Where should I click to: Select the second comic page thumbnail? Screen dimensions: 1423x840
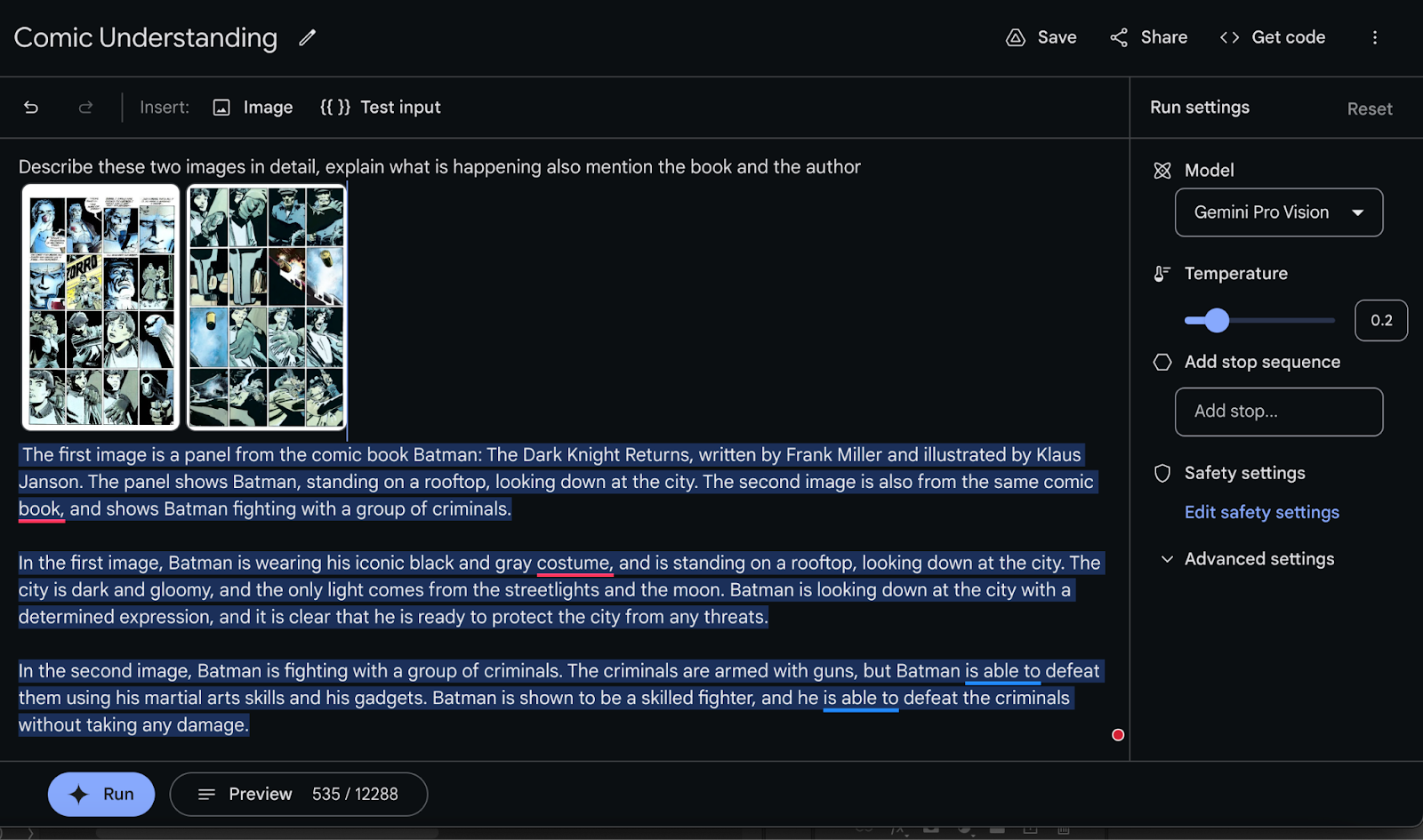point(266,307)
